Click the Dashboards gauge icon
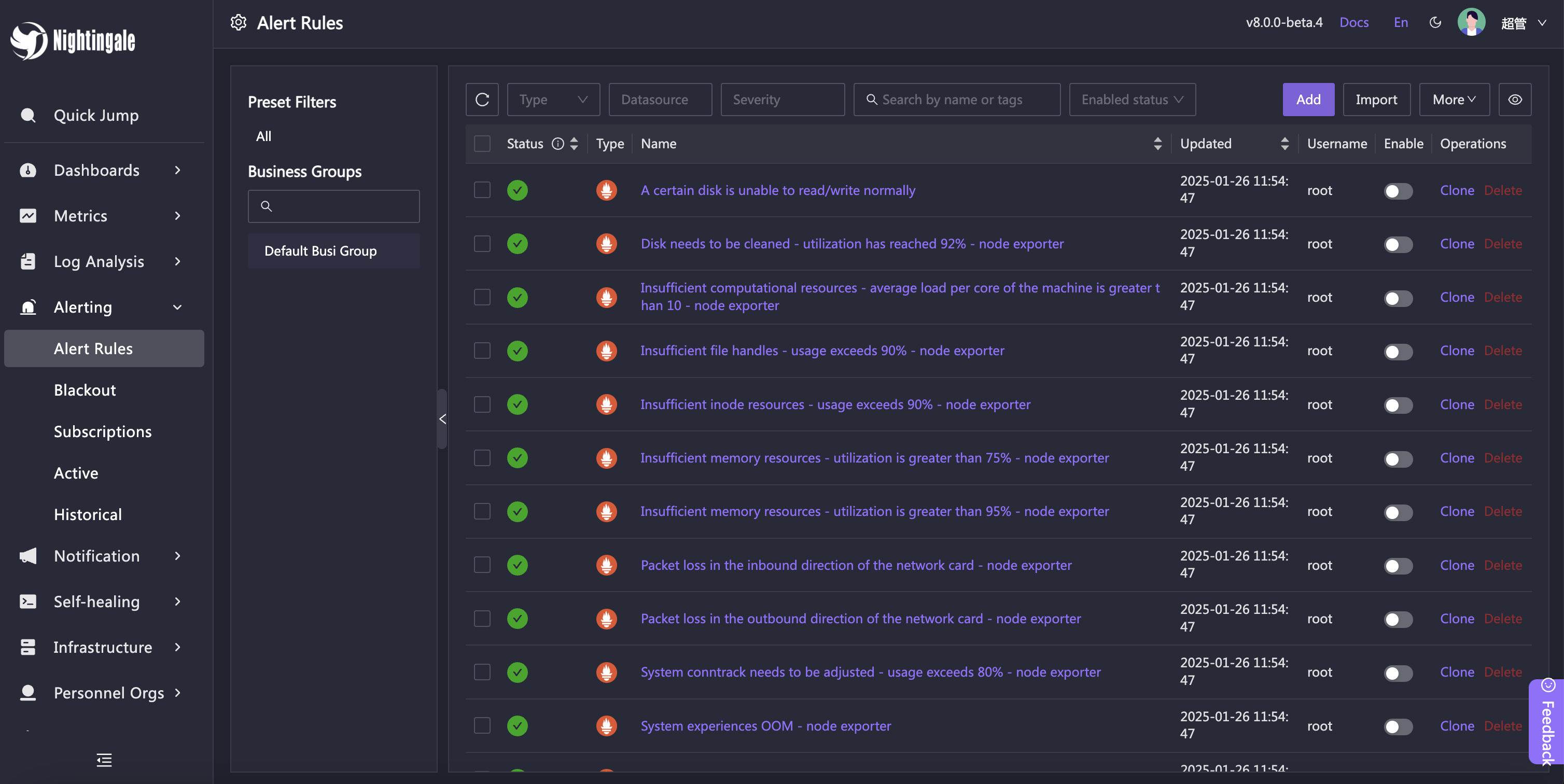Viewport: 1564px width, 784px height. 28,170
